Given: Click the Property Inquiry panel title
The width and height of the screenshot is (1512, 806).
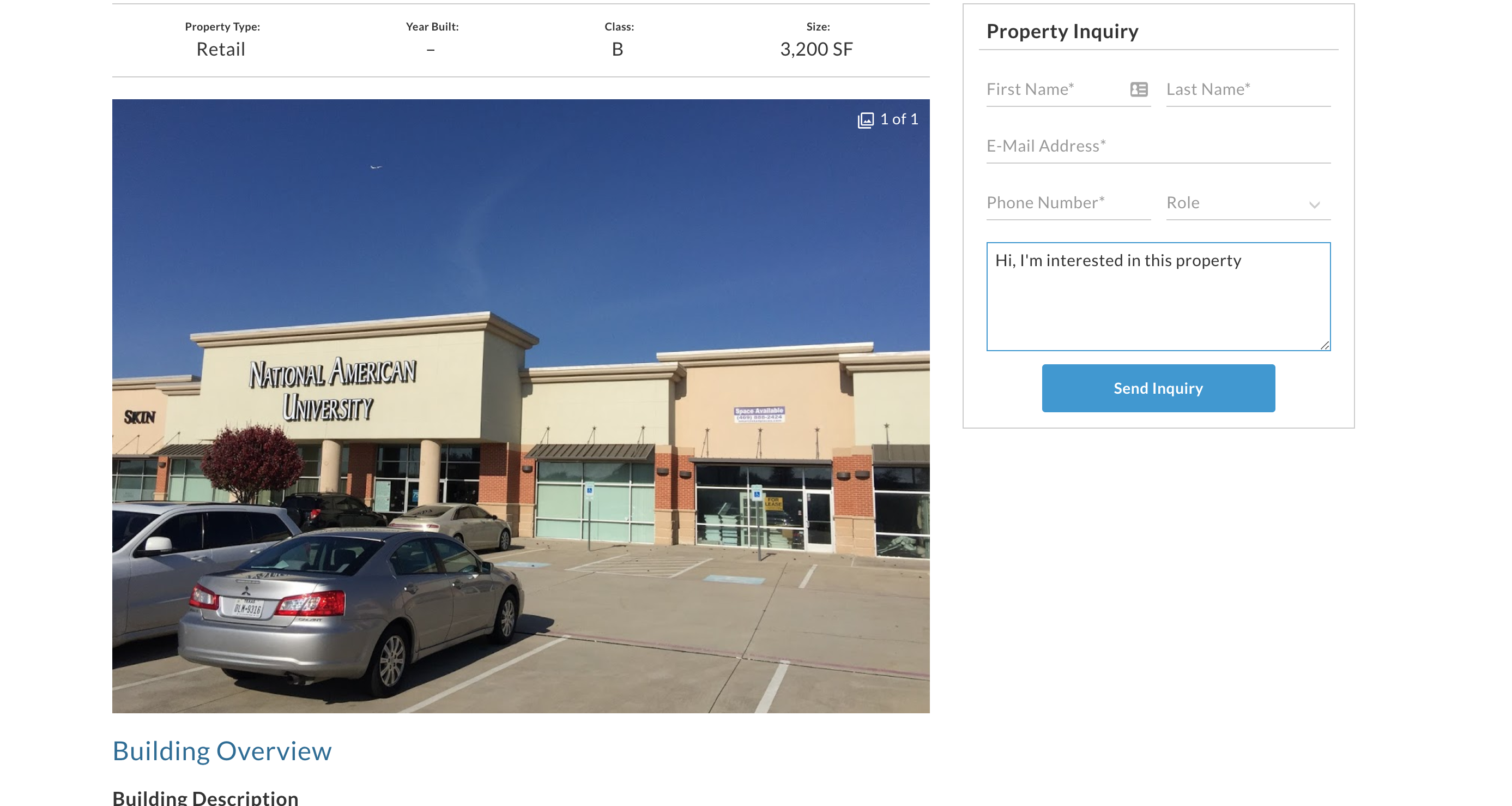Looking at the screenshot, I should coord(1062,31).
